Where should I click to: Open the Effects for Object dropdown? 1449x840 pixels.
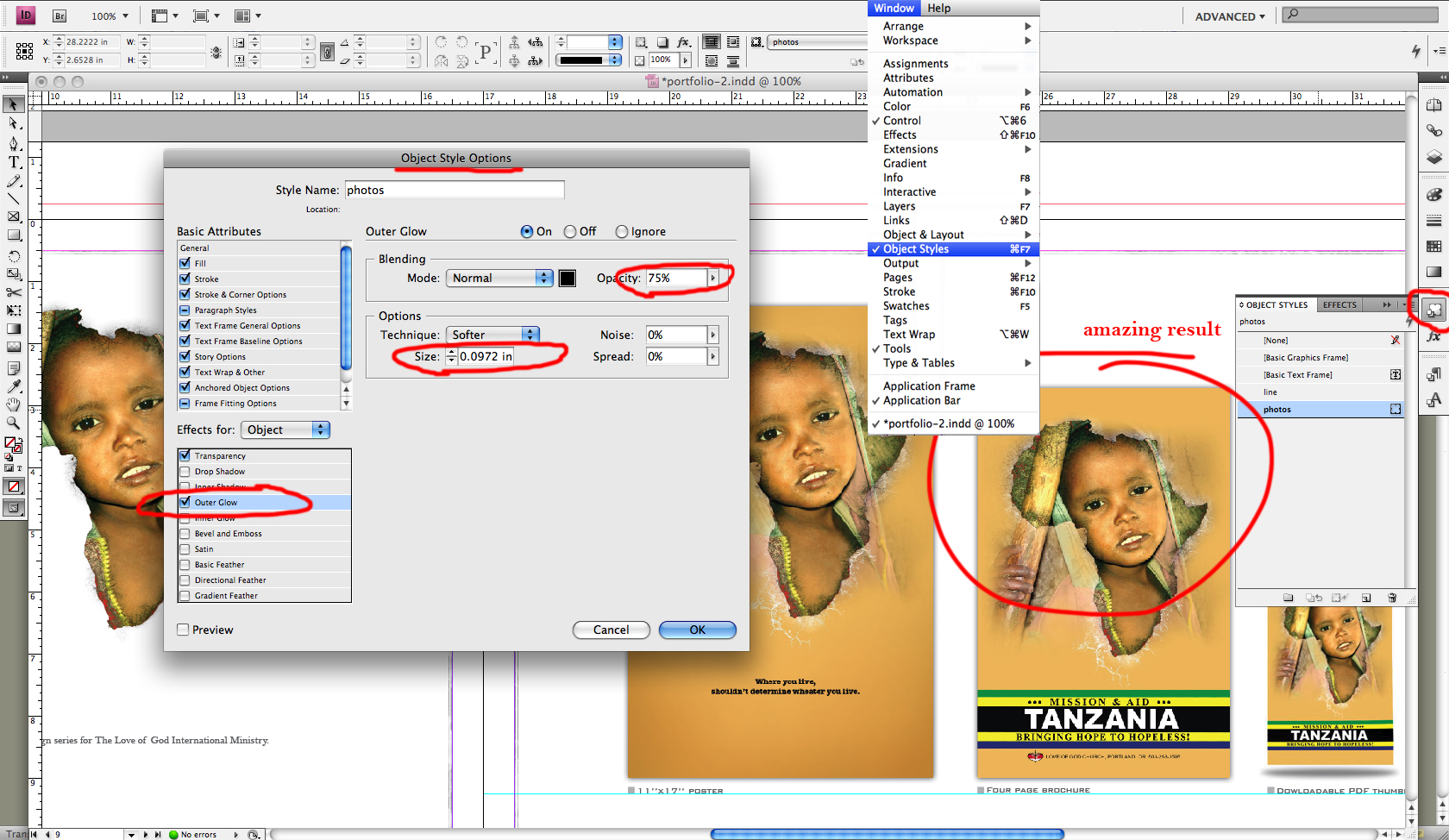(x=285, y=429)
